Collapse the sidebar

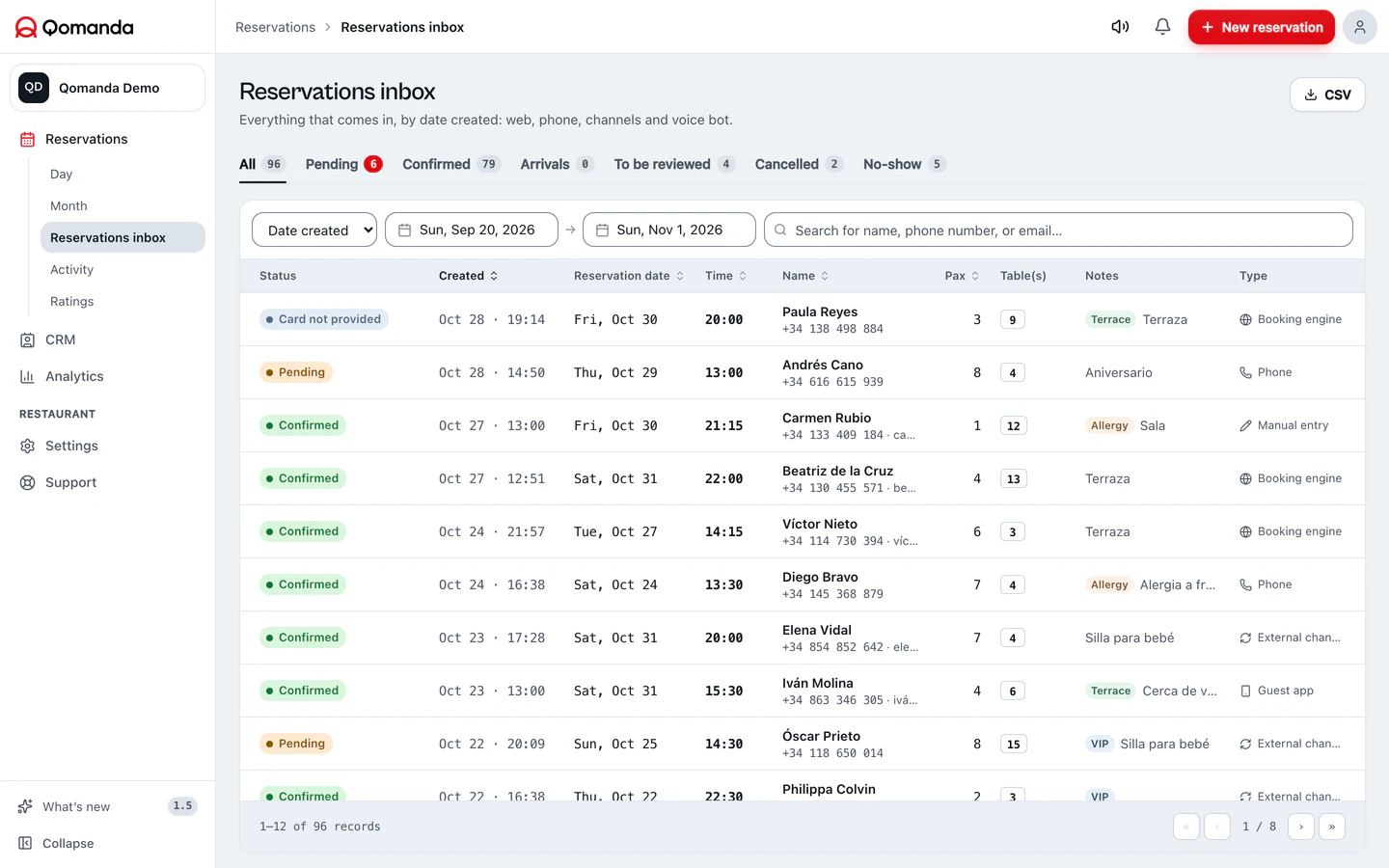[68, 843]
